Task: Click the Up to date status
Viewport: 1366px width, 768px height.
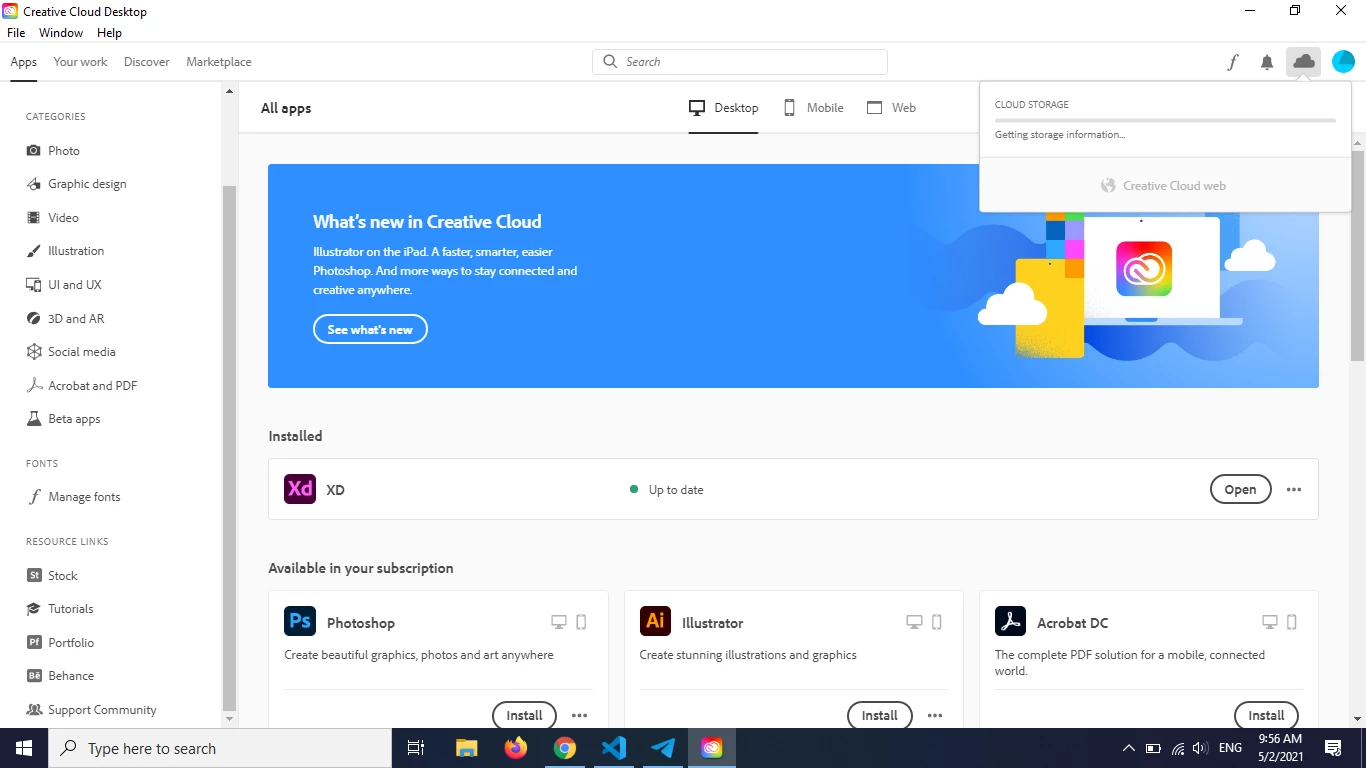Action: pyautogui.click(x=667, y=490)
